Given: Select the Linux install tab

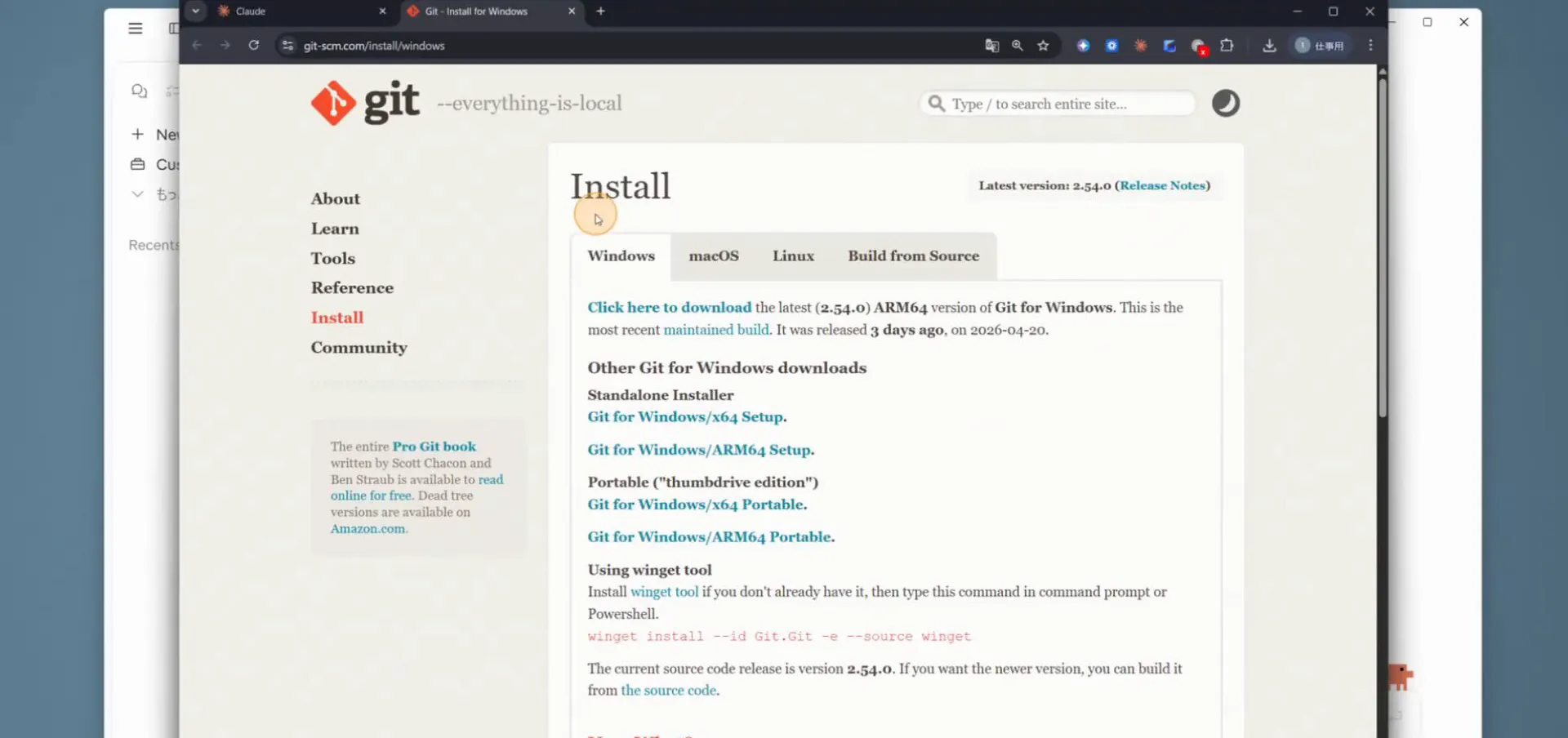Looking at the screenshot, I should [794, 256].
